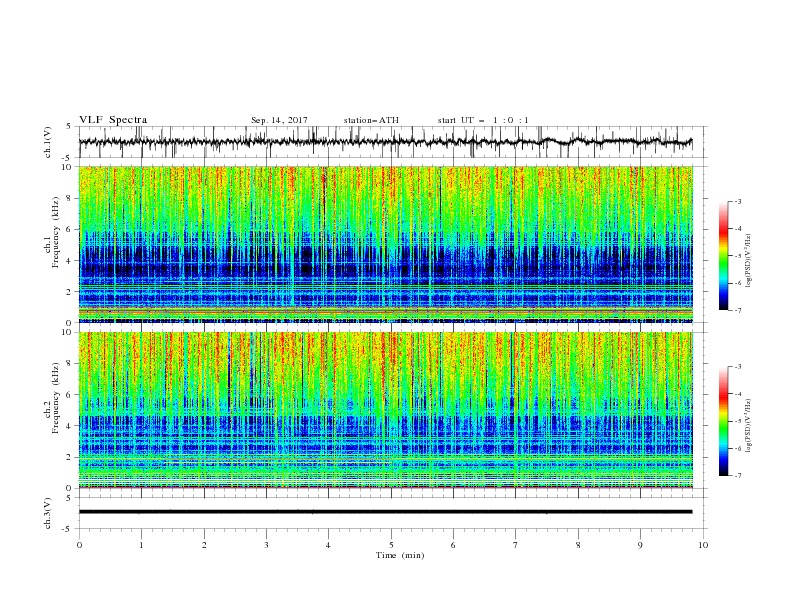Viewport: 792px width, 612px height.
Task: Click the ch.3 flat voltage trace
Action: click(385, 512)
